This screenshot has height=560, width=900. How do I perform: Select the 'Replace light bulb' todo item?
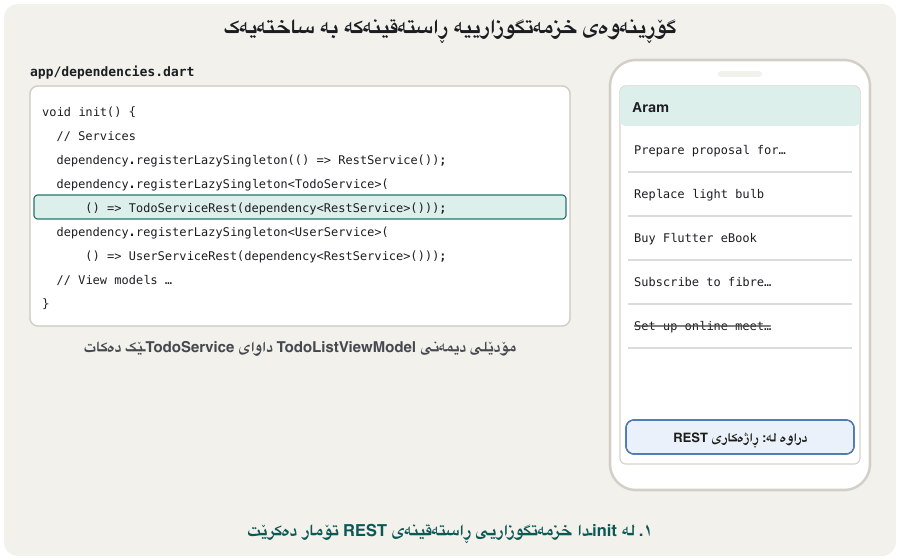[x=739, y=194]
